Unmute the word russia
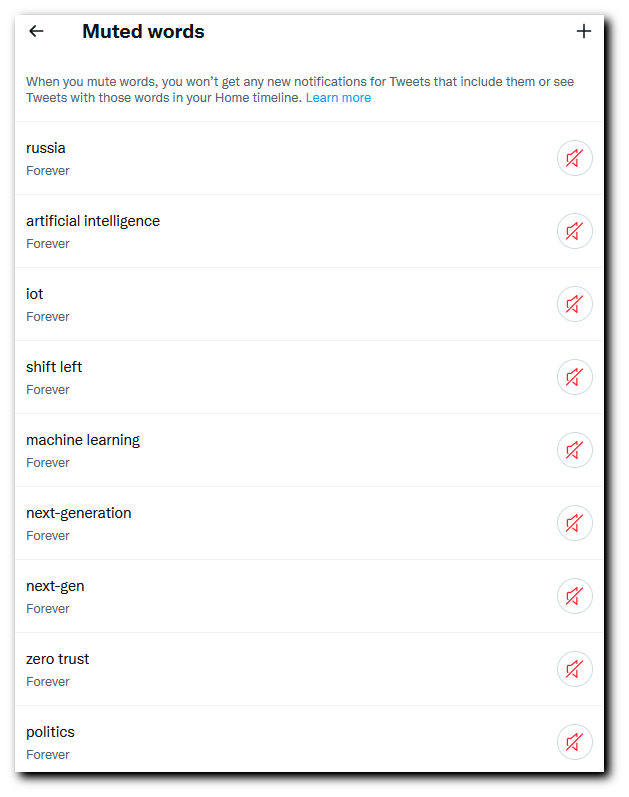Viewport: 629px width, 797px height. pyautogui.click(x=574, y=158)
